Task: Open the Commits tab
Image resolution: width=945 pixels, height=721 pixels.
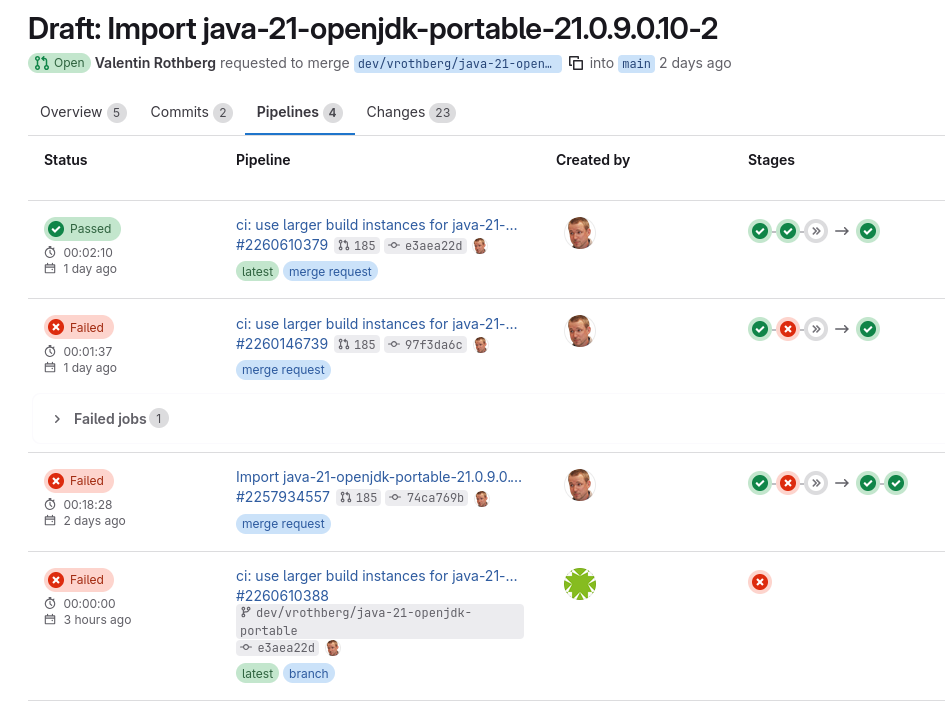Action: (x=180, y=112)
